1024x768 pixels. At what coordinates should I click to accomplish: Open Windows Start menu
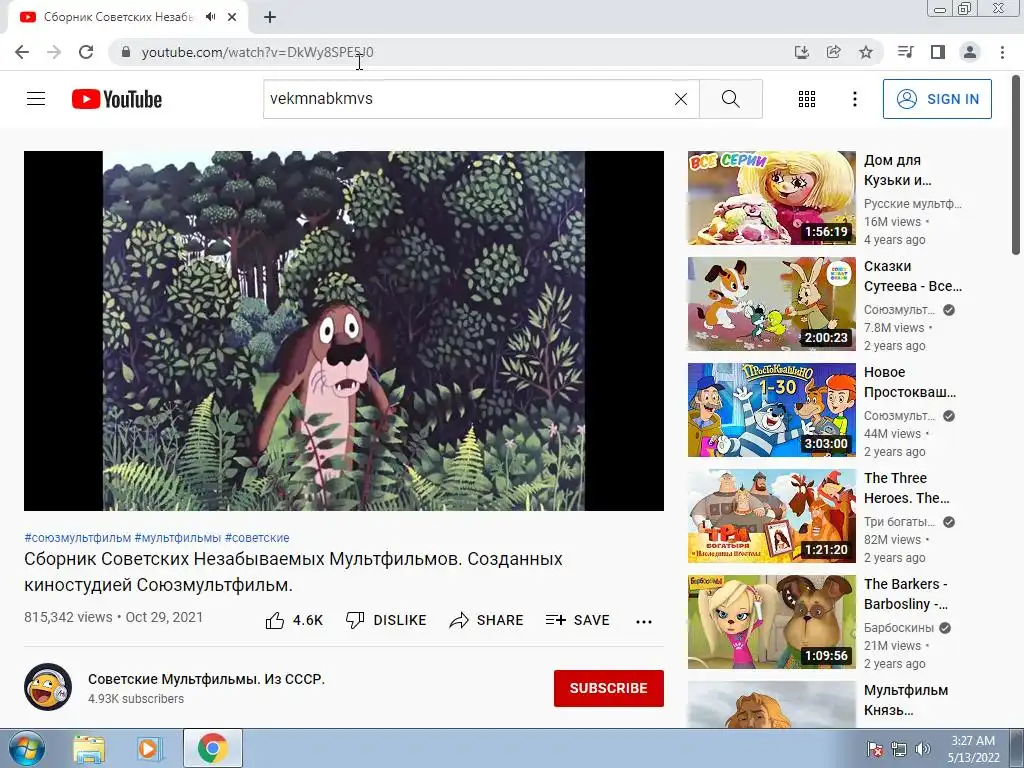click(25, 748)
